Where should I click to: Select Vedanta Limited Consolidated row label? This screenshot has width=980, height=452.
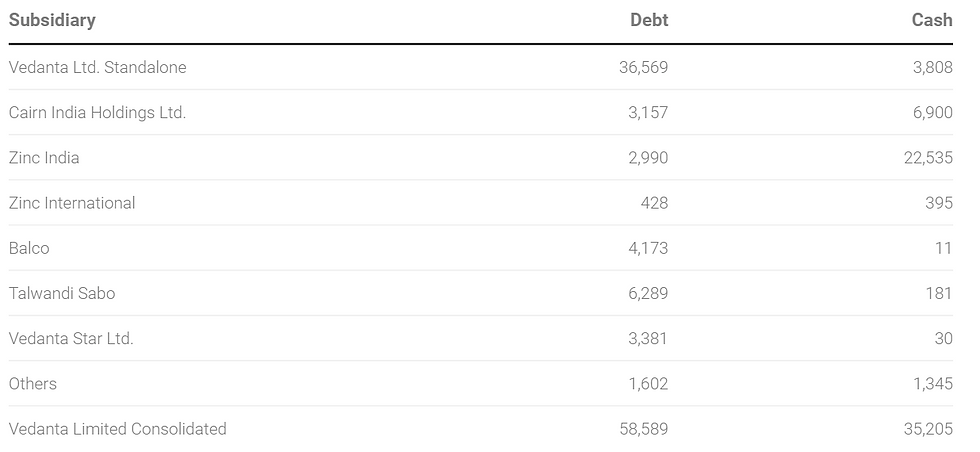pos(118,429)
